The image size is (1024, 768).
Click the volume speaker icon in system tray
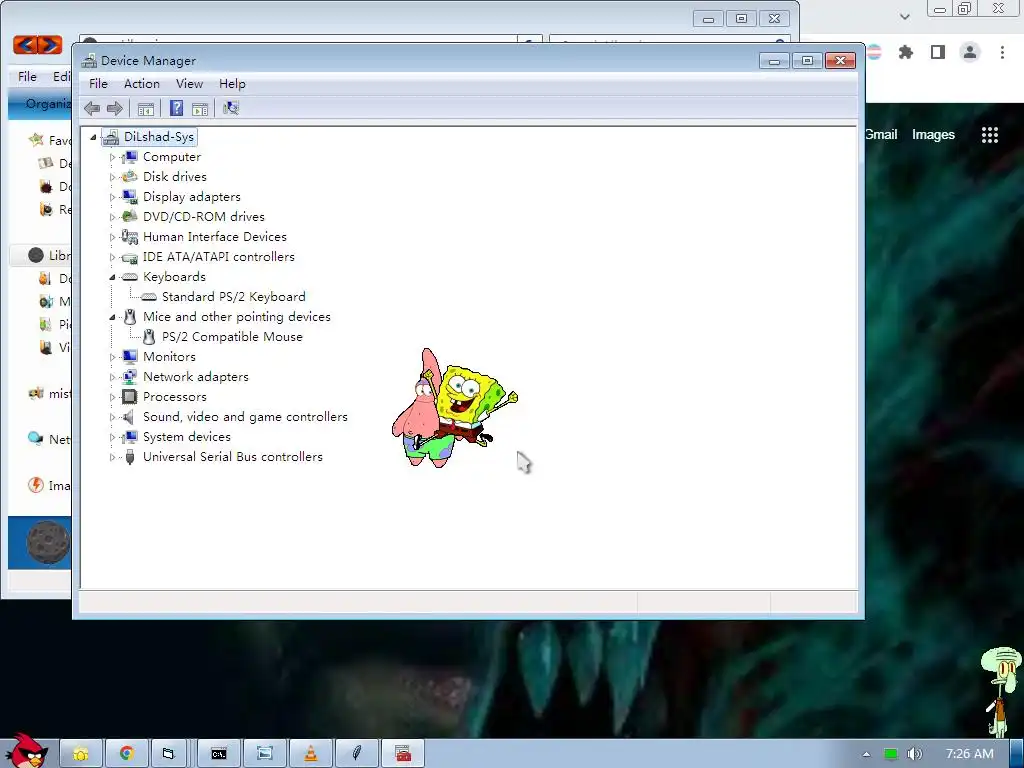pos(915,754)
